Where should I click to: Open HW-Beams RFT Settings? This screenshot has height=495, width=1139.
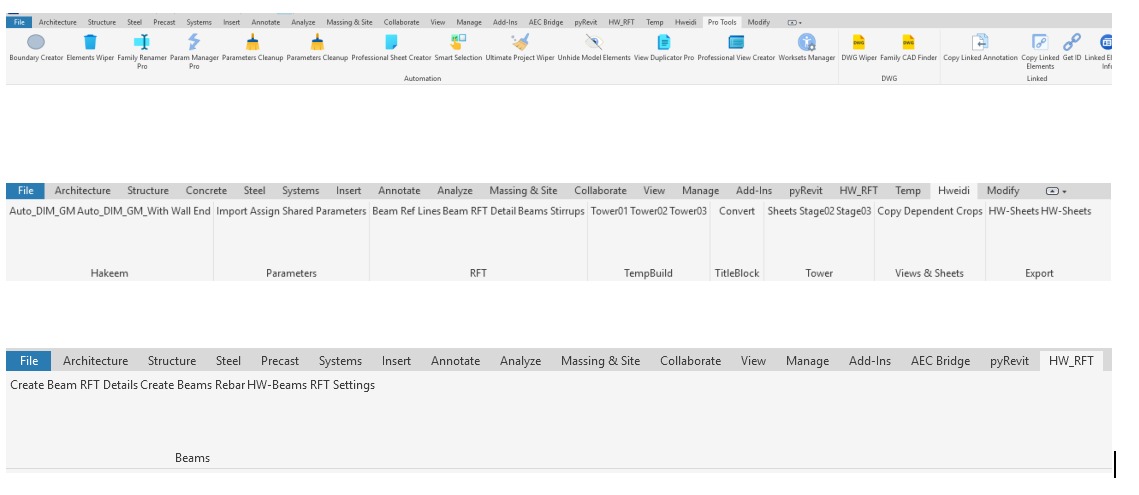pyautogui.click(x=311, y=385)
